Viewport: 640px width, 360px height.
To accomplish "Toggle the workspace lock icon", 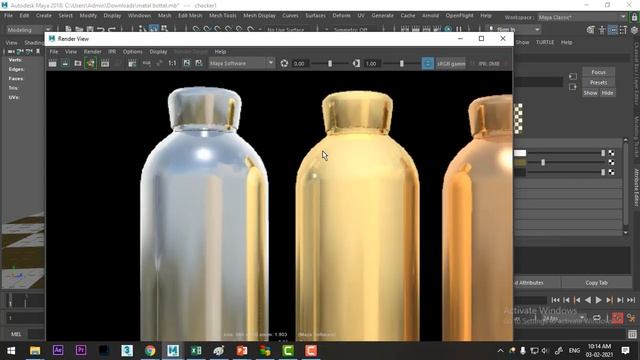I will point(634,17).
